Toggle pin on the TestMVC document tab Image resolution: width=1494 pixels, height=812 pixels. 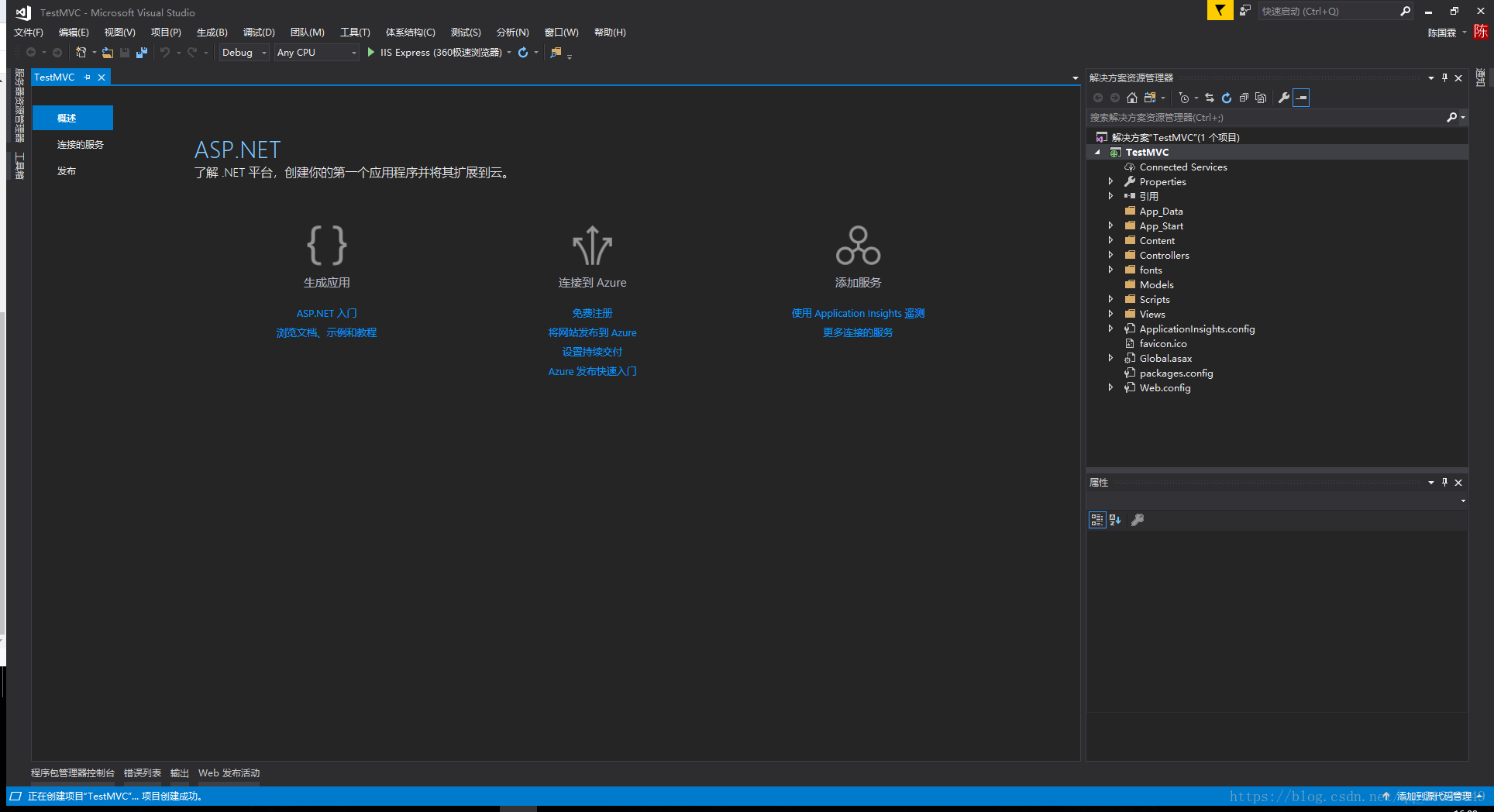88,77
